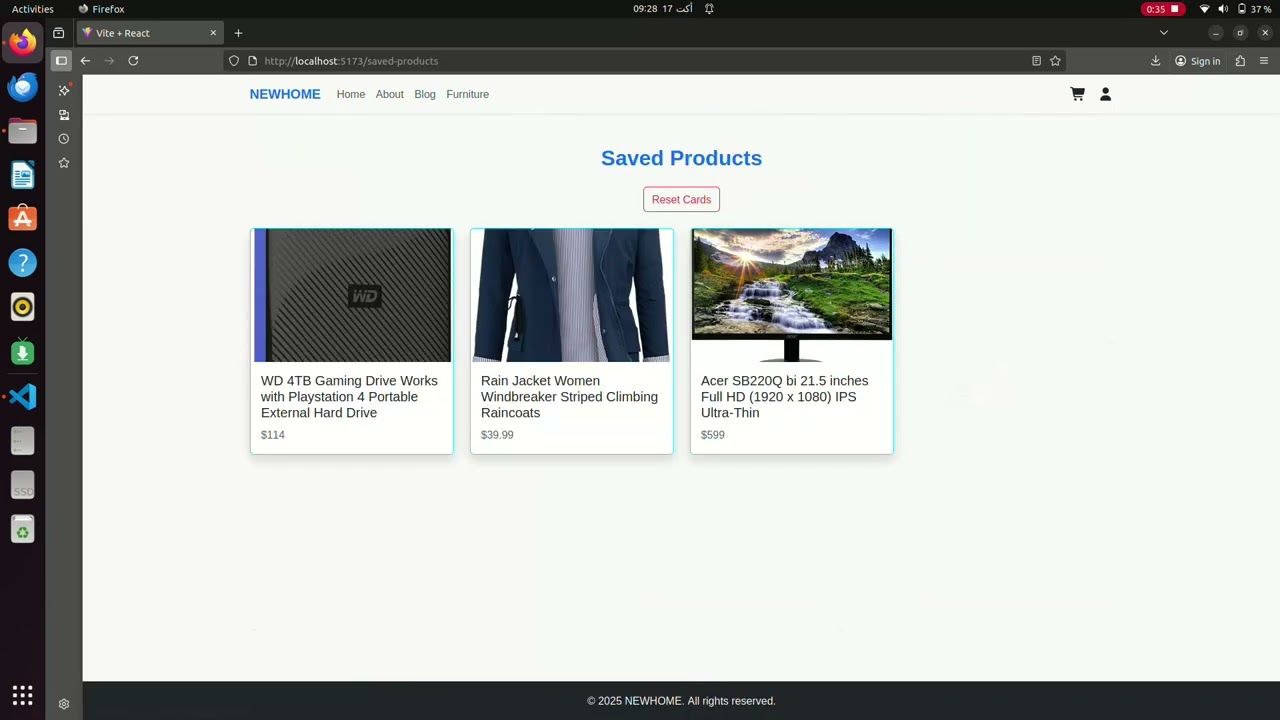
Task: Click the $114 price
Action: [273, 435]
